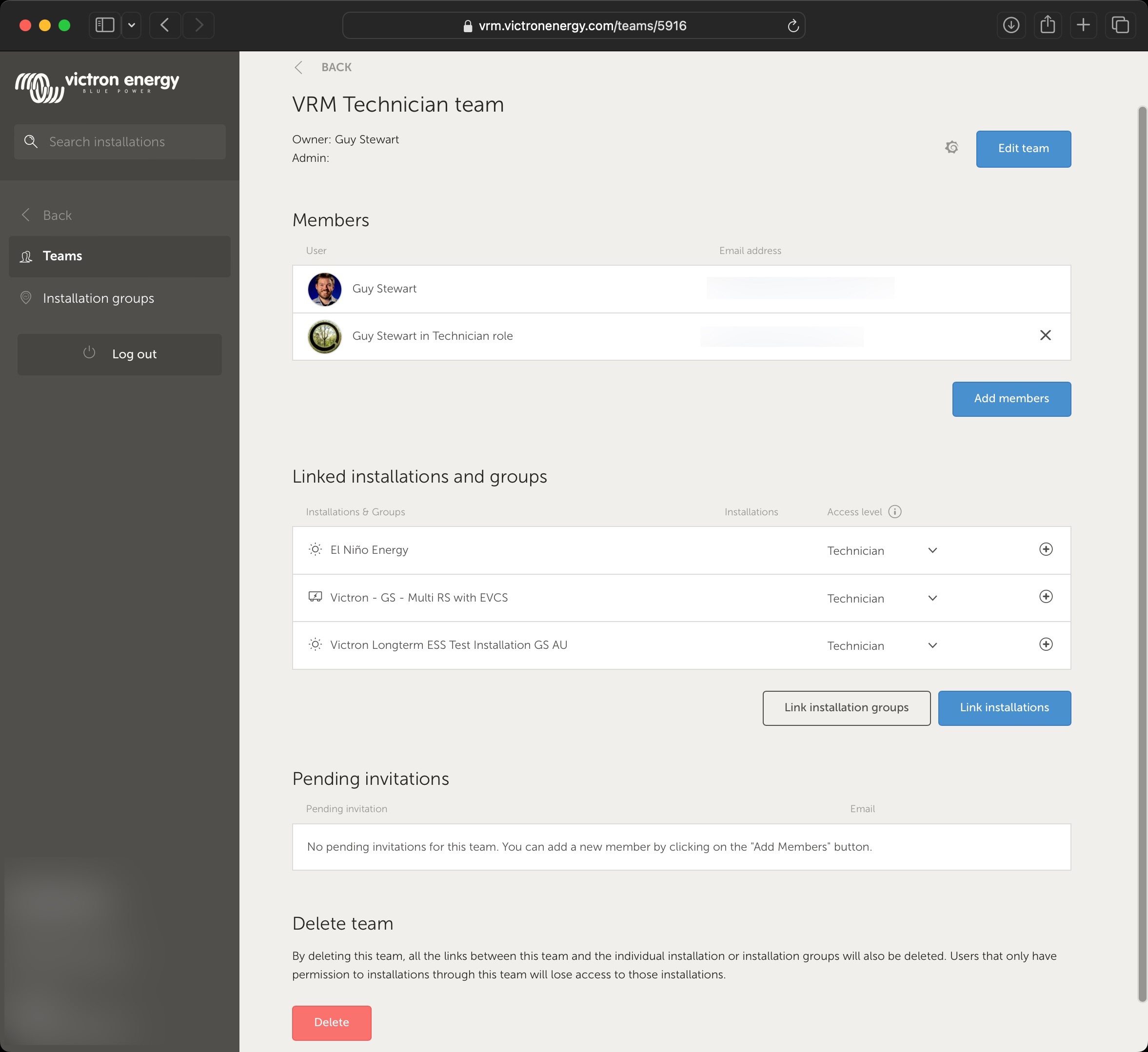This screenshot has width=1148, height=1052.
Task: Click the search installations magnifier icon
Action: pyautogui.click(x=31, y=141)
